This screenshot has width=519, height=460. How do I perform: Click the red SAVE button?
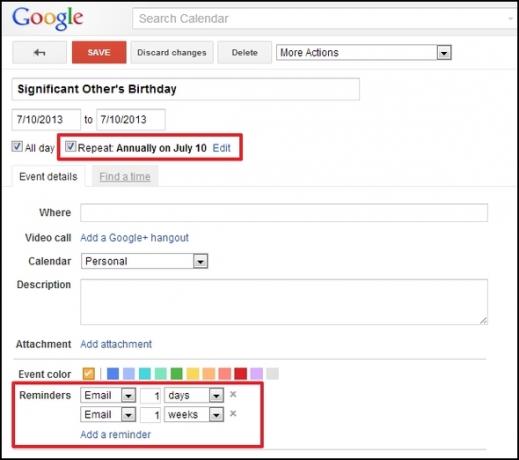(99, 52)
